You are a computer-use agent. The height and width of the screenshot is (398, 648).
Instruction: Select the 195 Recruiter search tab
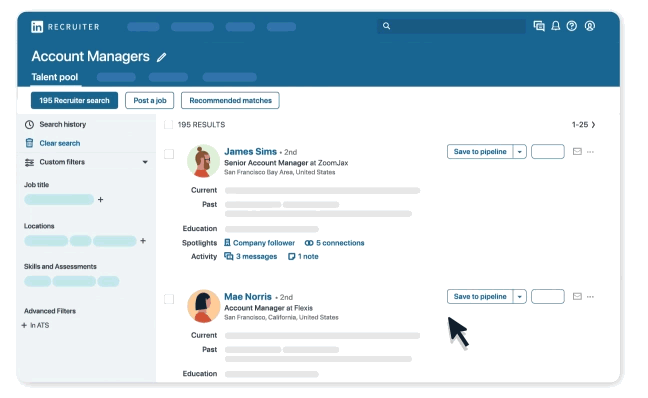(x=74, y=100)
